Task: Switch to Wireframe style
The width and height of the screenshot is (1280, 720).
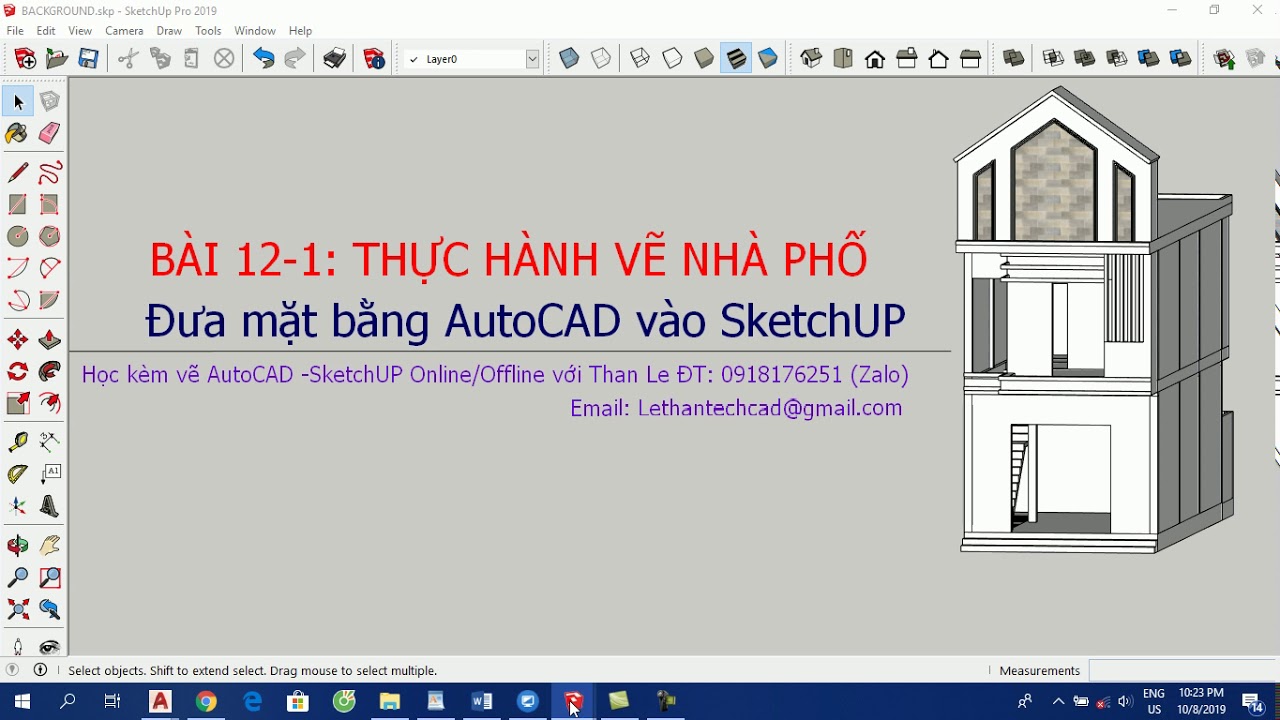Action: (640, 59)
